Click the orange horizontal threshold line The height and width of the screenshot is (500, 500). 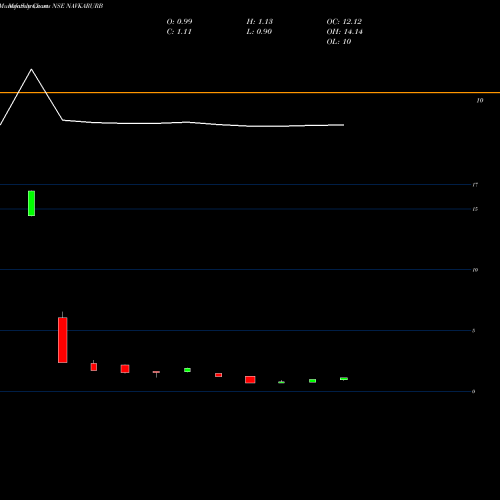coord(250,92)
